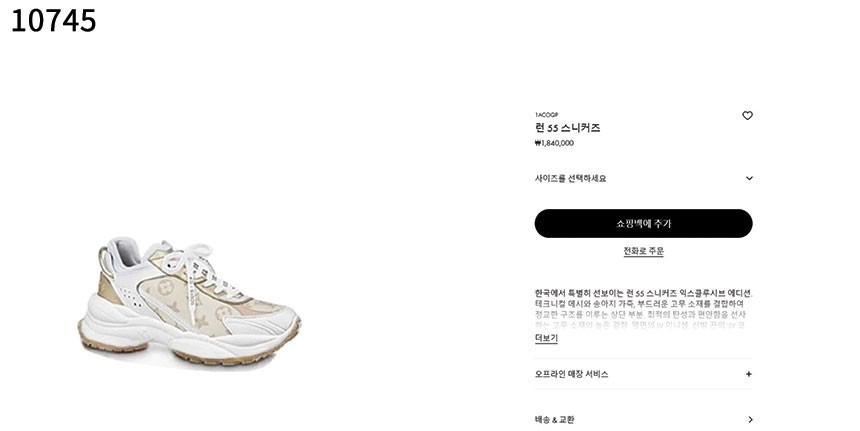Expand the 오프라인 매장 서비스 section
860x431 pixels.
(643, 374)
